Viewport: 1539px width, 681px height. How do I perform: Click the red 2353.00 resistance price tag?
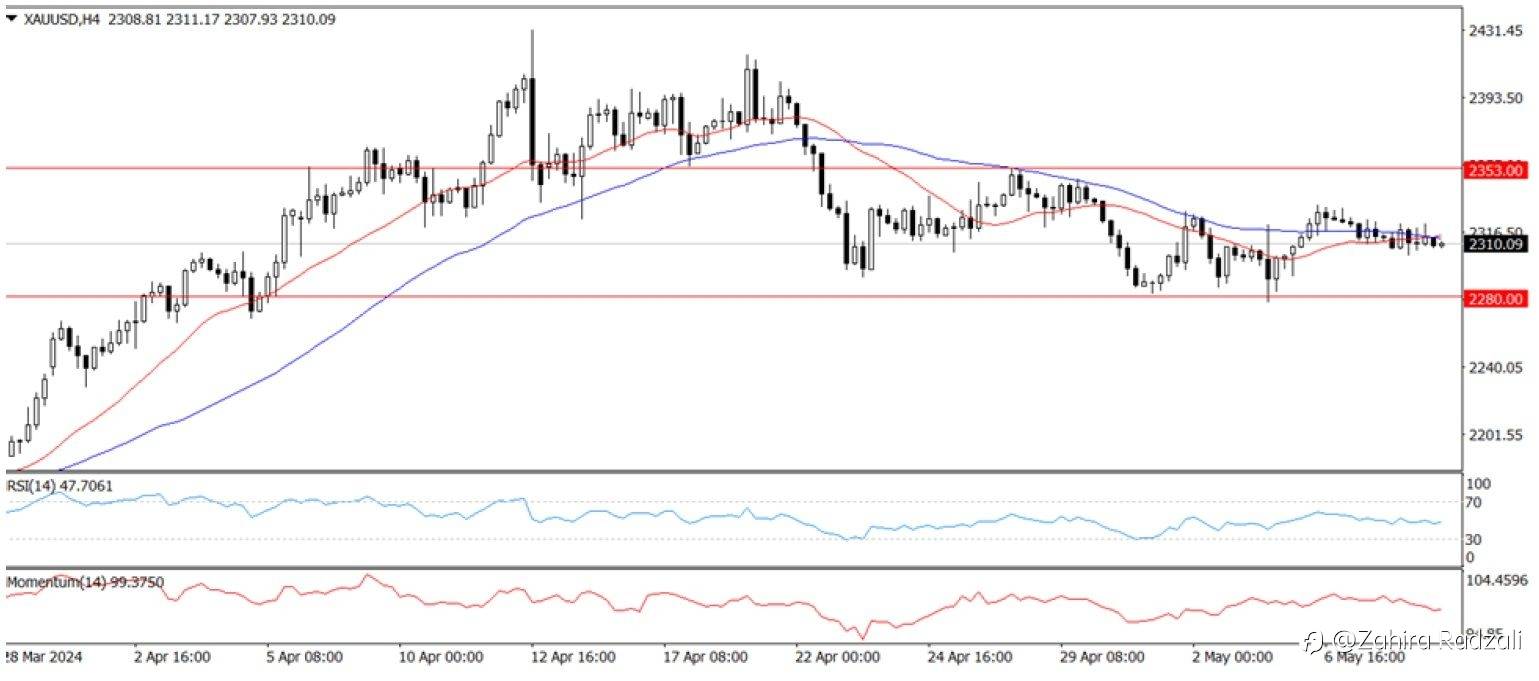[1496, 170]
